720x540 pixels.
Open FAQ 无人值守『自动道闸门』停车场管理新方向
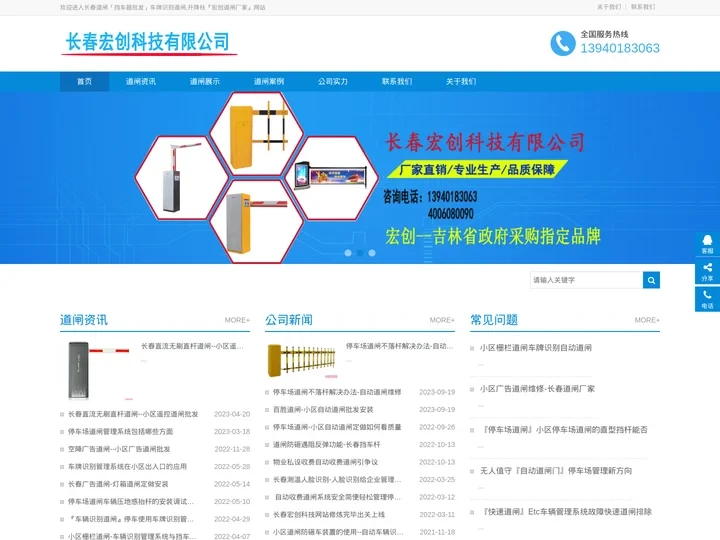click(x=556, y=471)
